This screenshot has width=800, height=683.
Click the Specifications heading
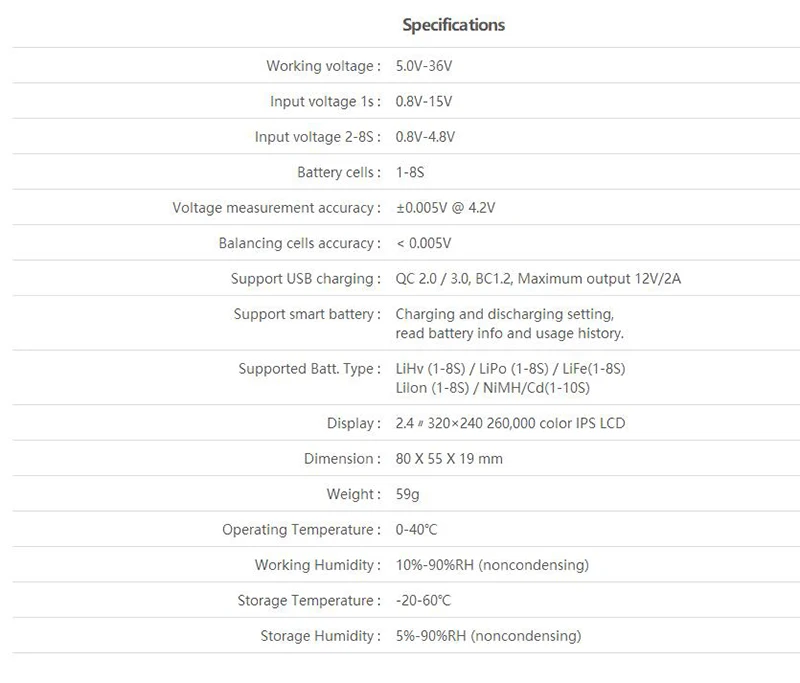[454, 25]
